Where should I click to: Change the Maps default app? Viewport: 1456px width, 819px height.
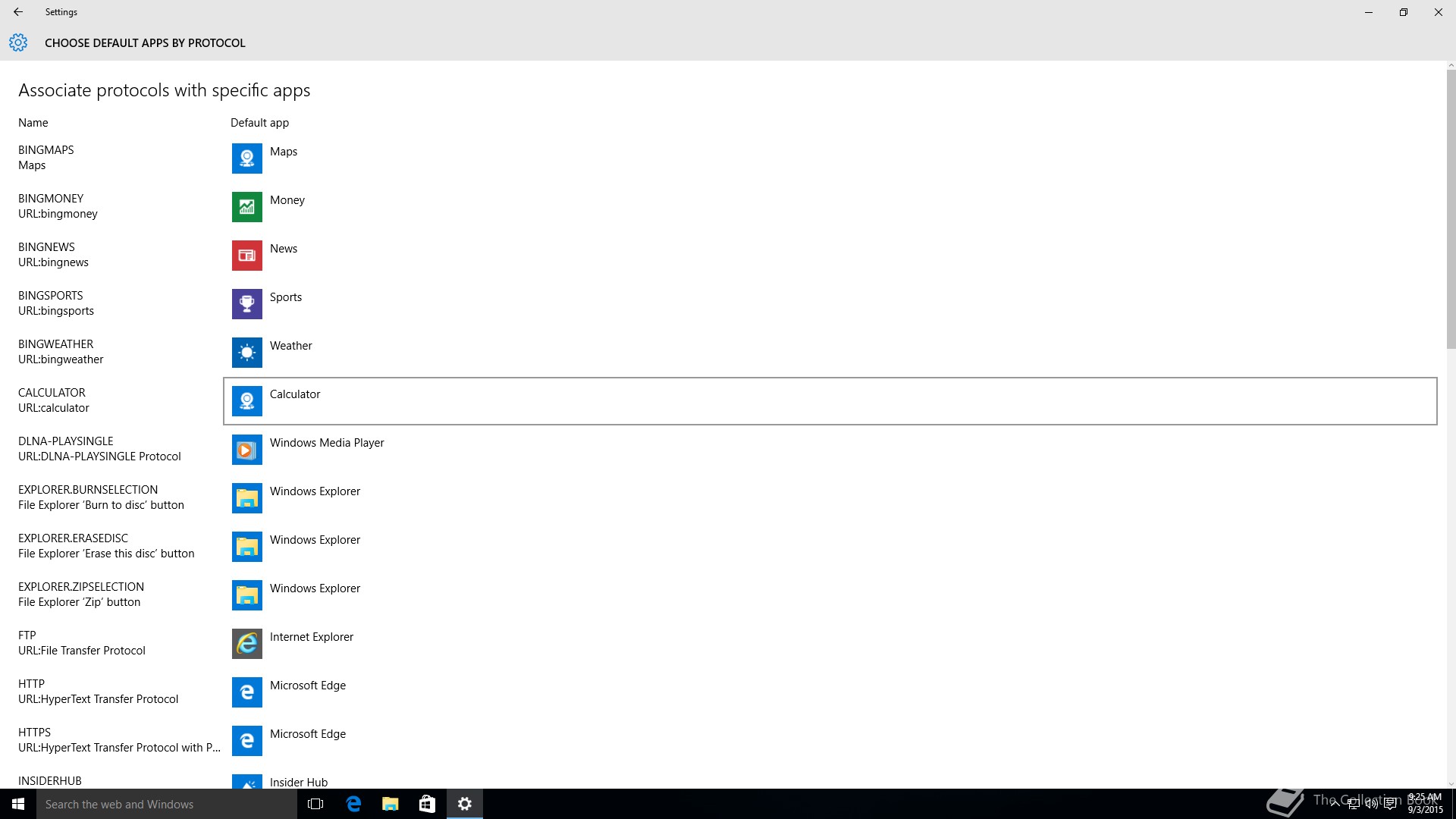pyautogui.click(x=830, y=158)
